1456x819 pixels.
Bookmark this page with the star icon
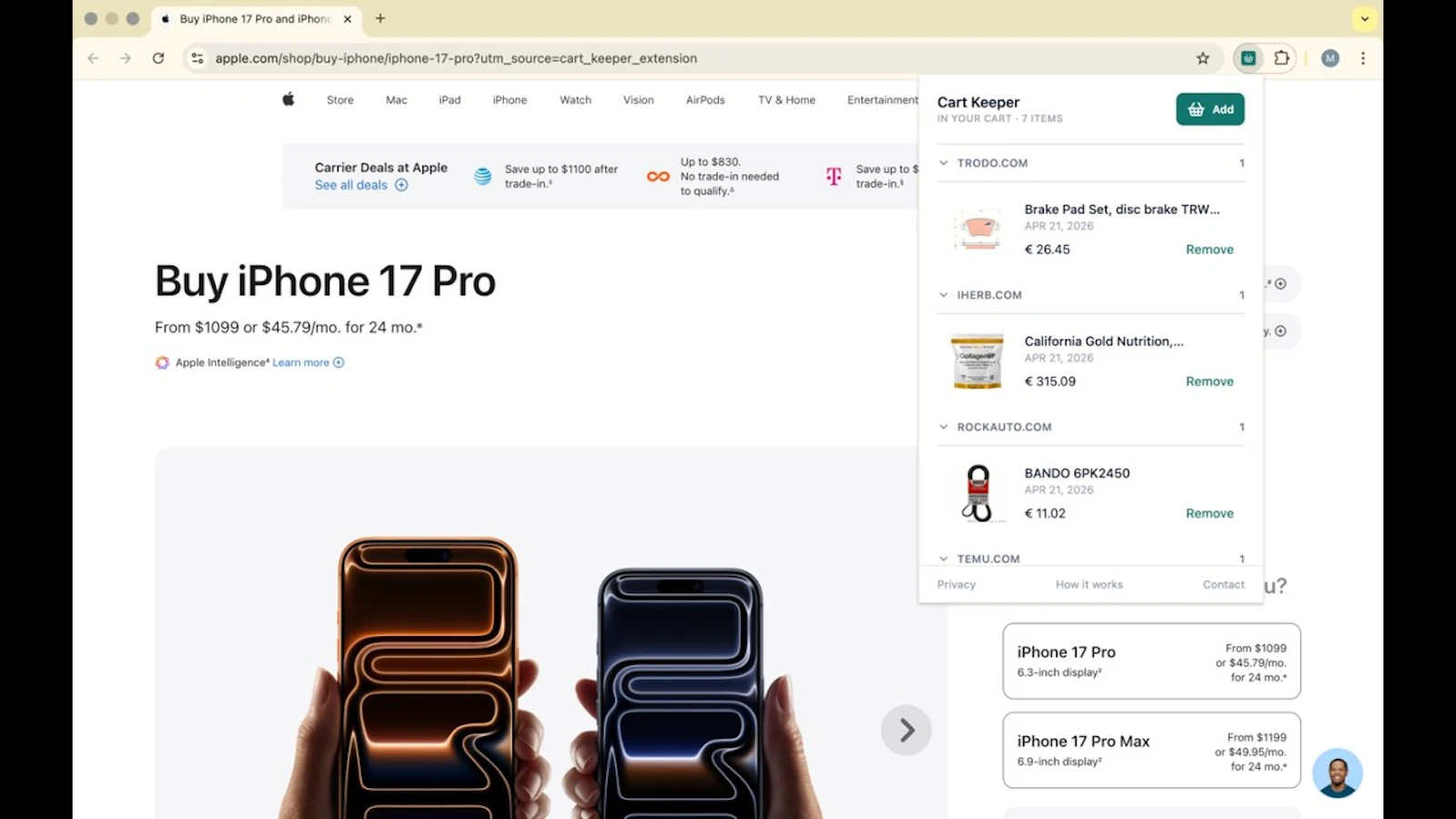coord(1203,57)
